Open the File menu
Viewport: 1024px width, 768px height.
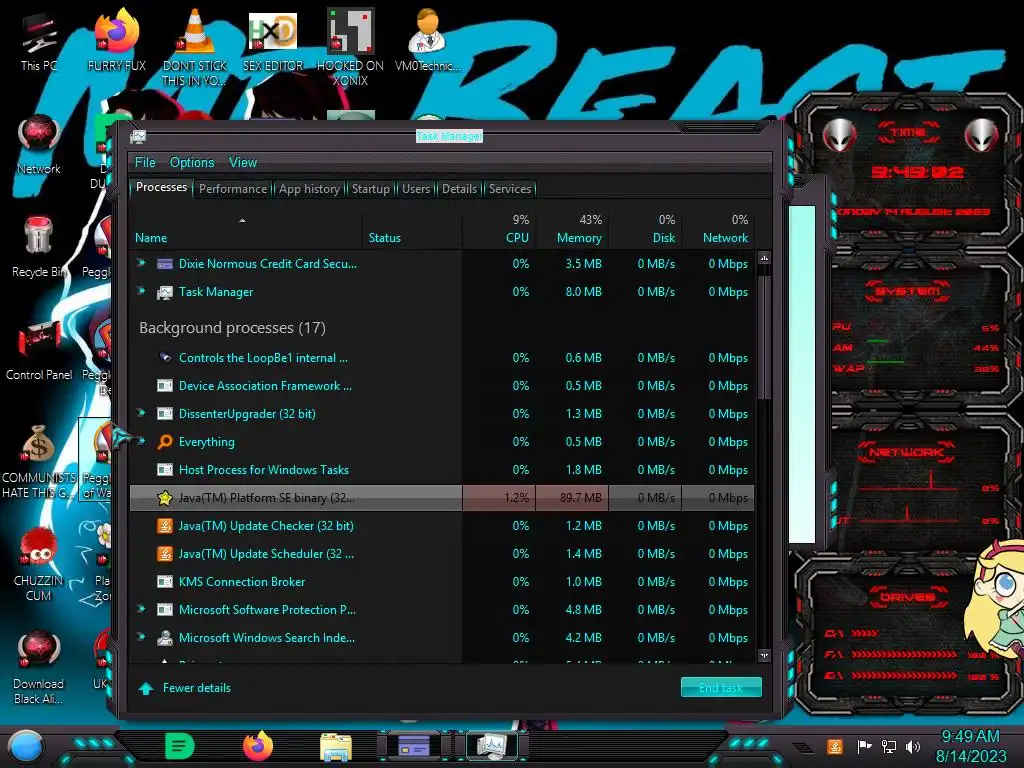click(x=145, y=163)
